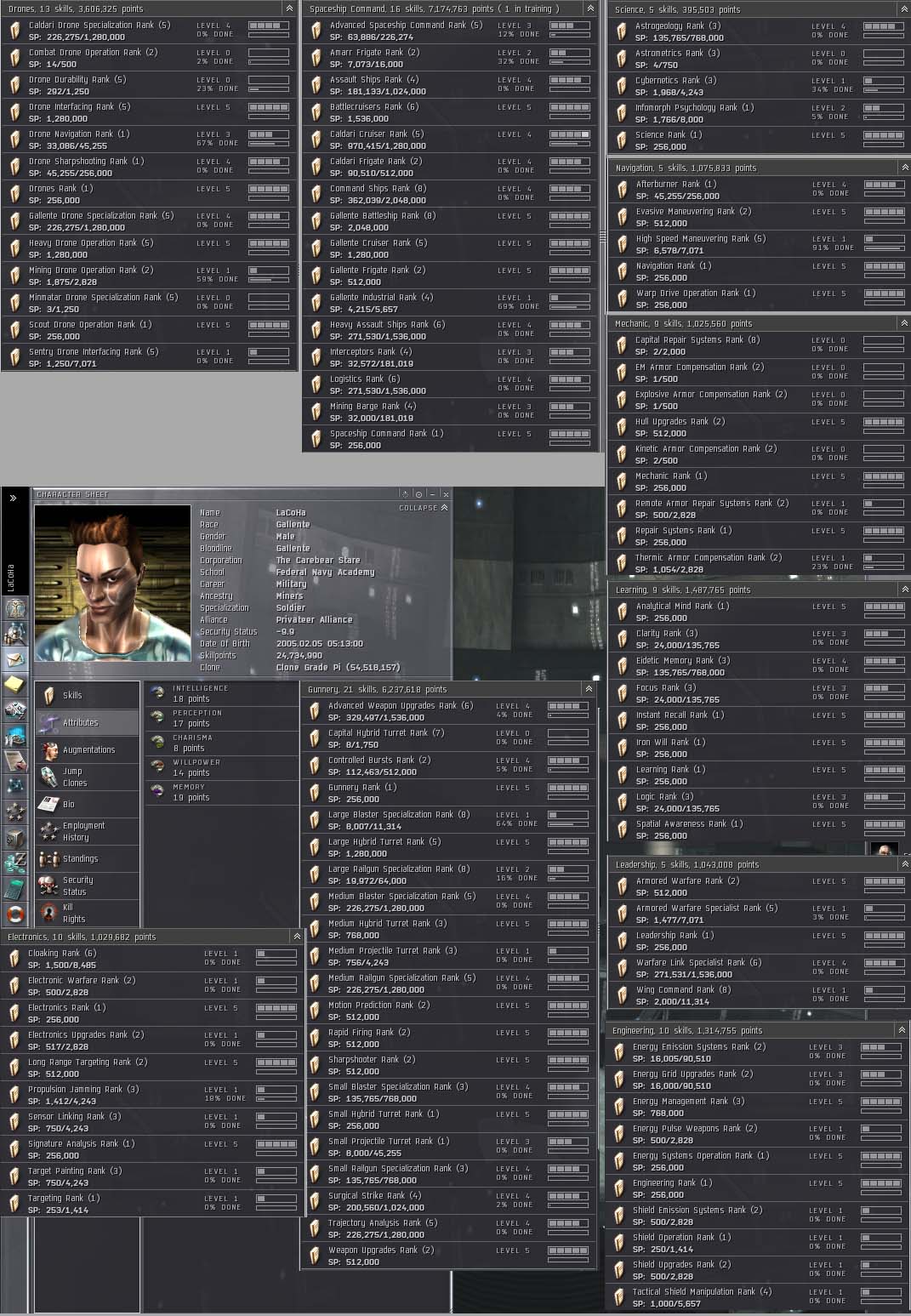This screenshot has height=1316, width=911.
Task: Click the small portrait below Learning group
Action: click(x=885, y=849)
